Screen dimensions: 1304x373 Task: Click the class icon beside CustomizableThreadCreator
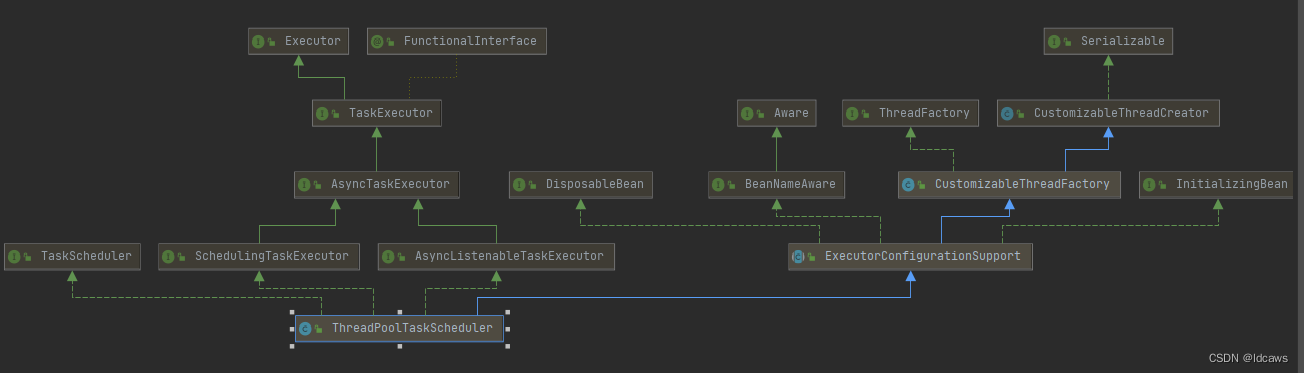(x=1008, y=114)
